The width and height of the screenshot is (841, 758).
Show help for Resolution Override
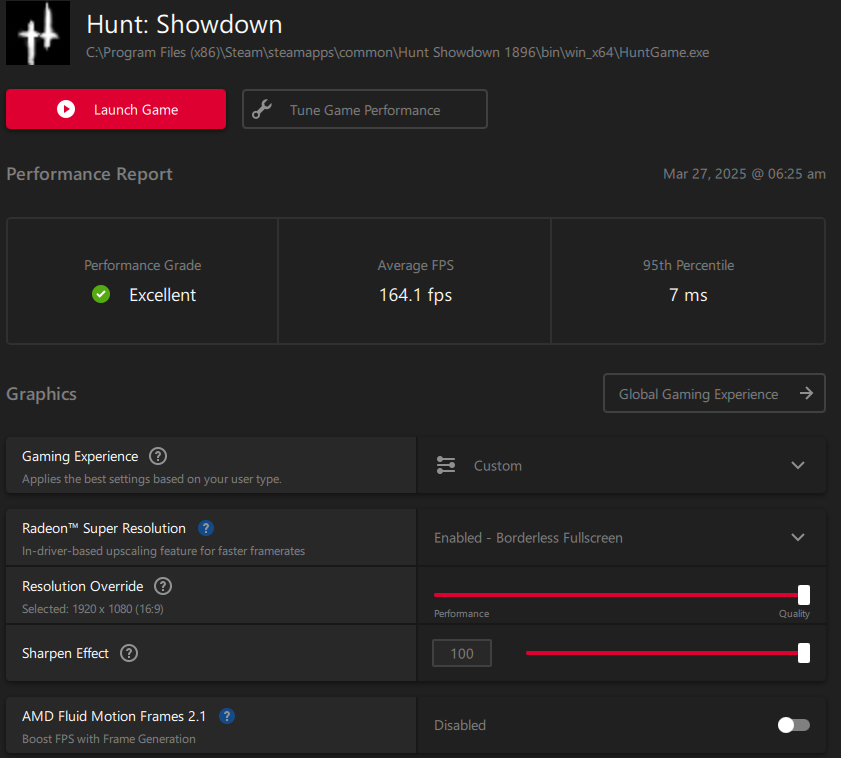[163, 586]
